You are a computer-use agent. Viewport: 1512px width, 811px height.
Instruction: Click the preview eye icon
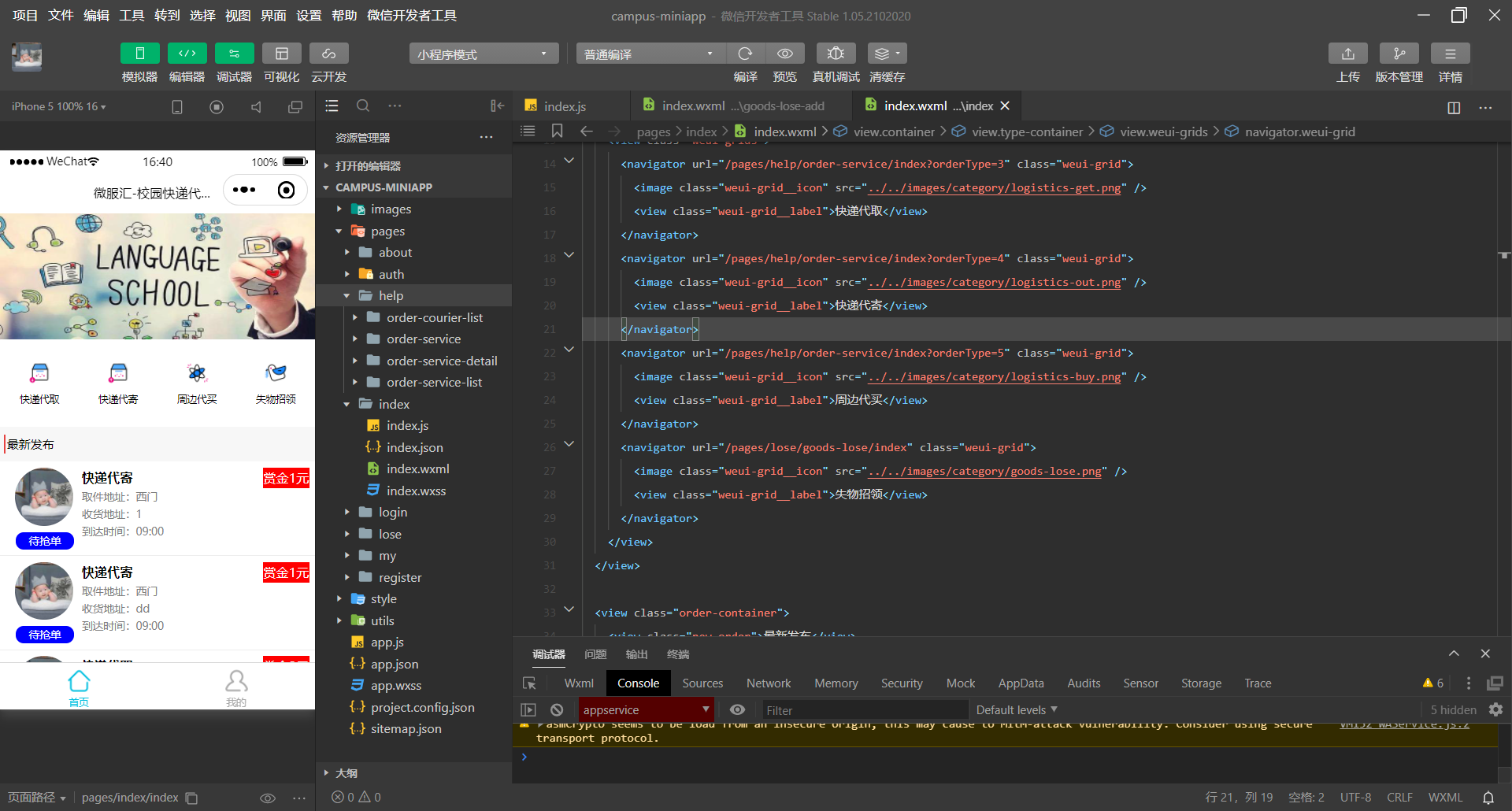[x=785, y=54]
